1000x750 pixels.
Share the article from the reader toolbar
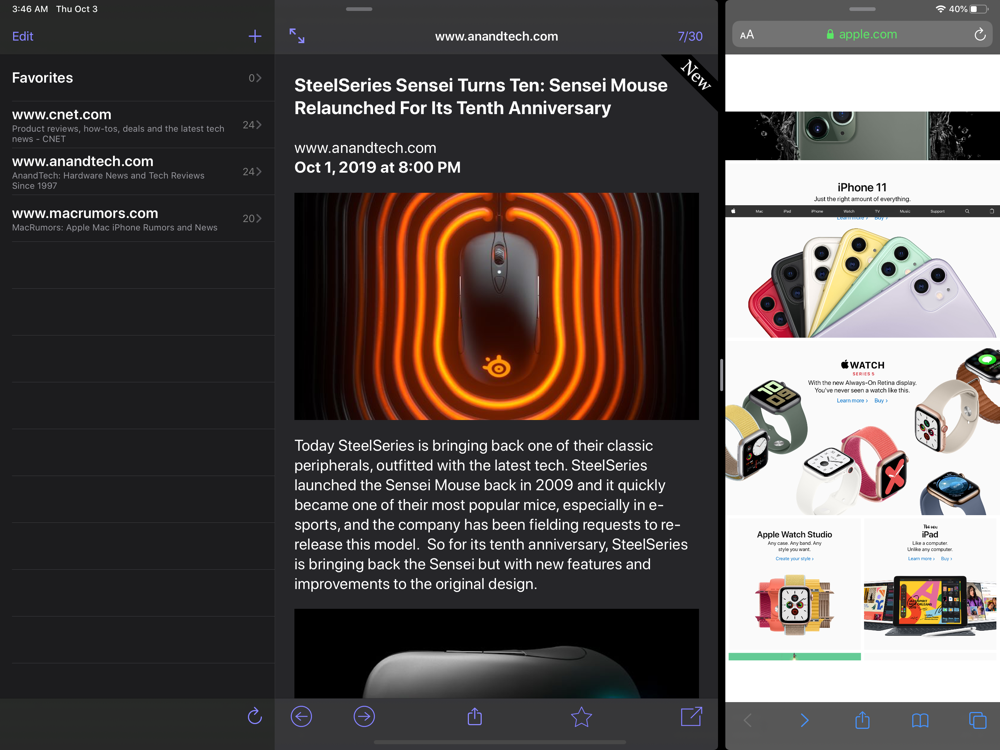pos(474,716)
